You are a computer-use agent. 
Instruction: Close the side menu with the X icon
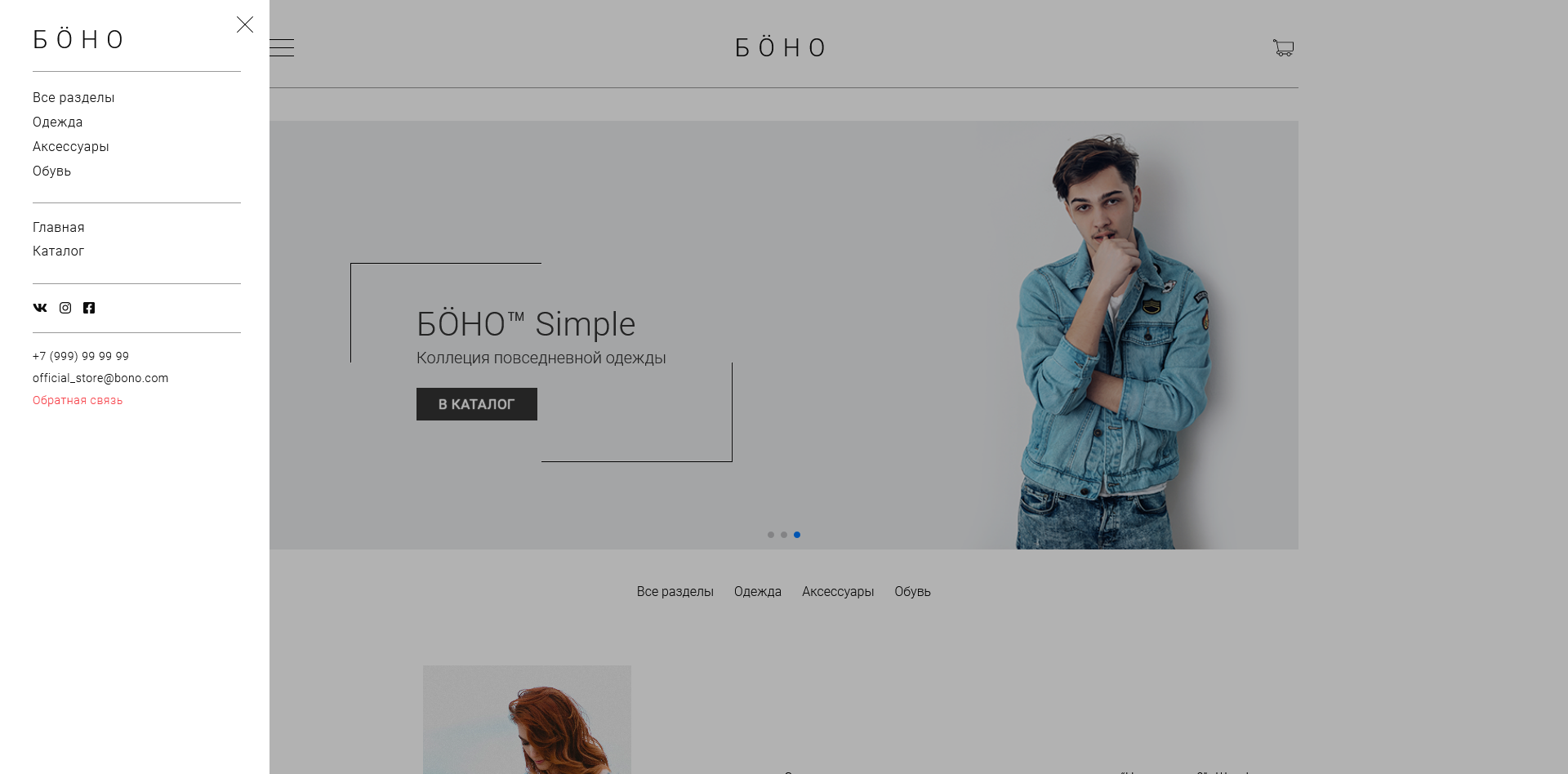click(245, 24)
